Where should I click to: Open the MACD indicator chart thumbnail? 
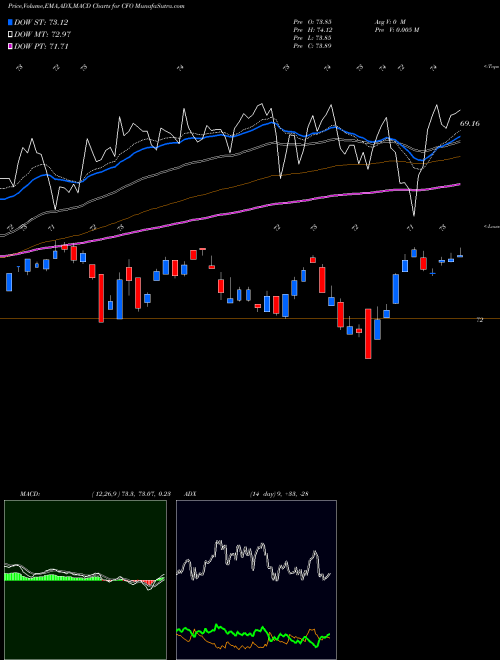click(x=85, y=580)
